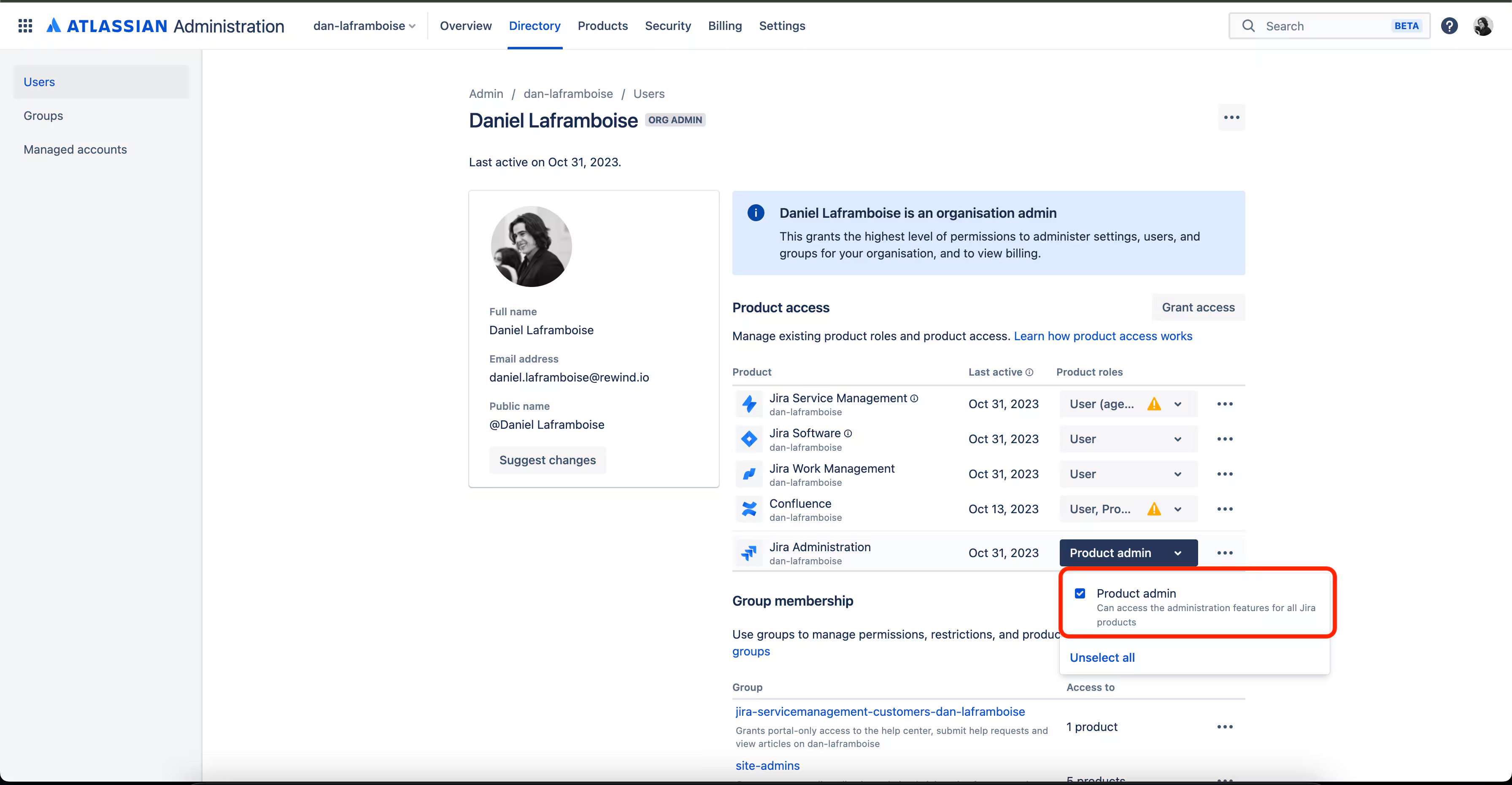
Task: Click the public name @Daniel Laframboise
Action: pyautogui.click(x=546, y=425)
